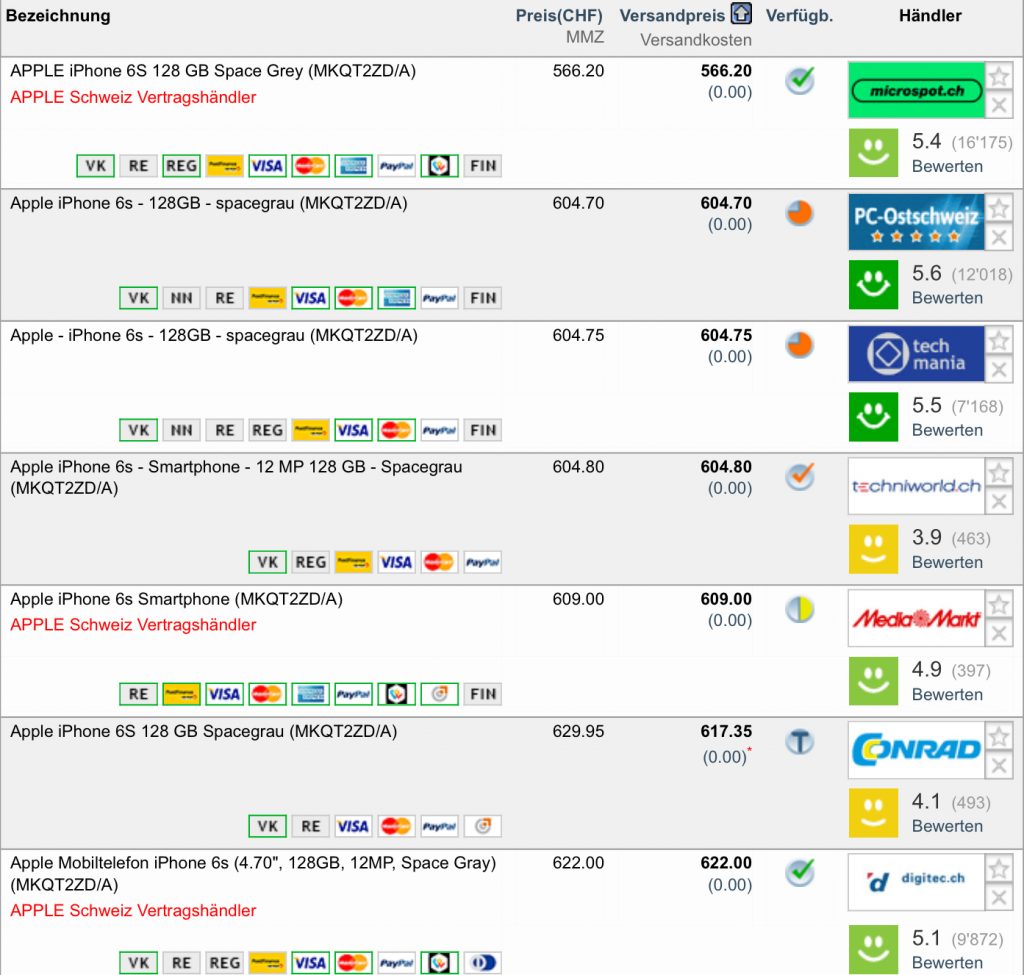Click the house icon beside Versandpreis
The image size is (1024, 975).
pos(741,15)
